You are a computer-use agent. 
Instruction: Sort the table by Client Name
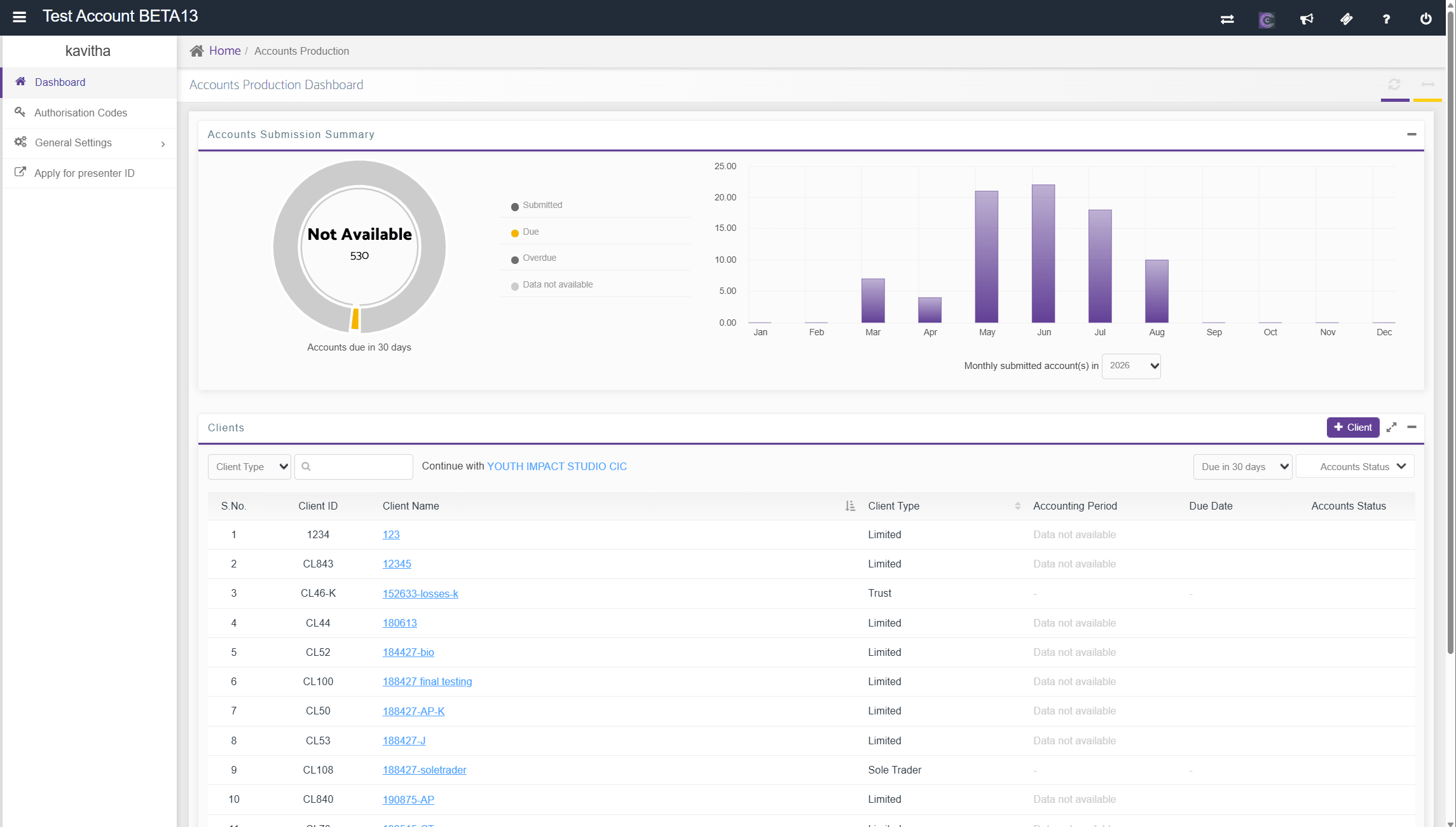pos(850,506)
